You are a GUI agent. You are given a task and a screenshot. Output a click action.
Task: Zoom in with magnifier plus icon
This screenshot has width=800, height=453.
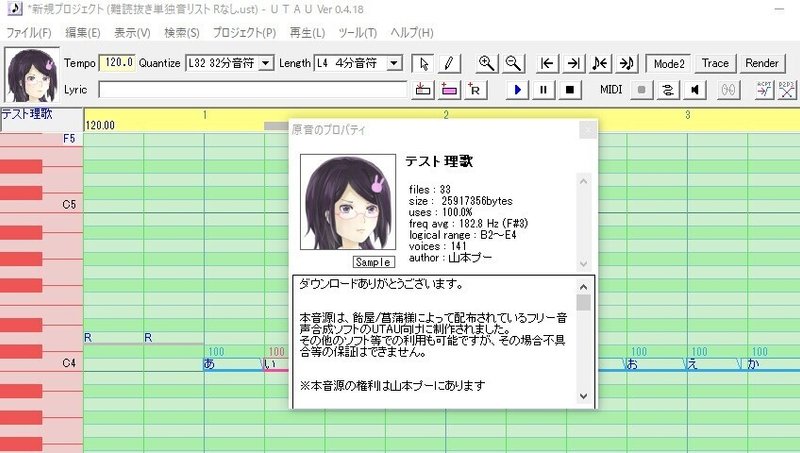487,63
